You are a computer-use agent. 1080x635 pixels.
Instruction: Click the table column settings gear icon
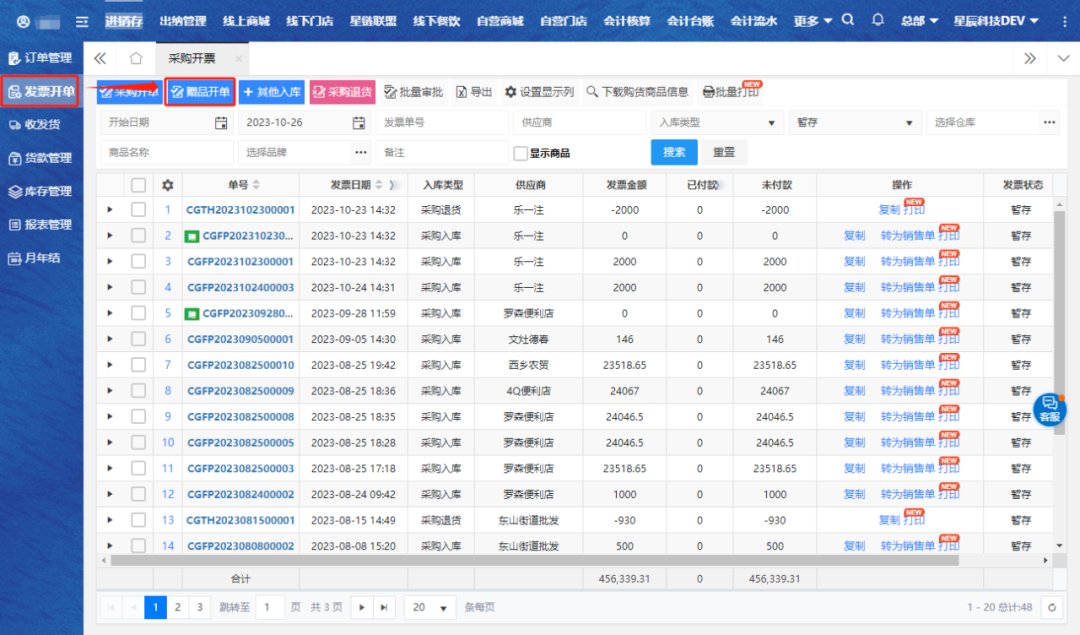[x=167, y=185]
